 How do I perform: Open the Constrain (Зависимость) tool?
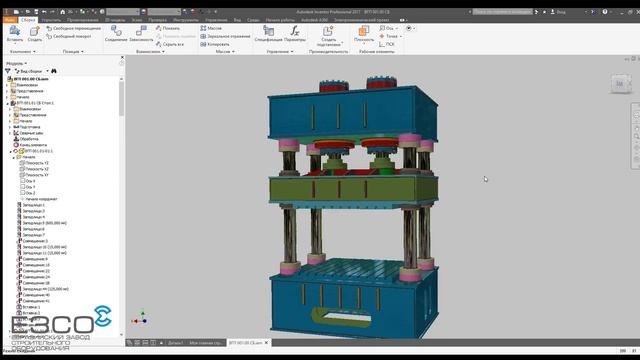(141, 34)
